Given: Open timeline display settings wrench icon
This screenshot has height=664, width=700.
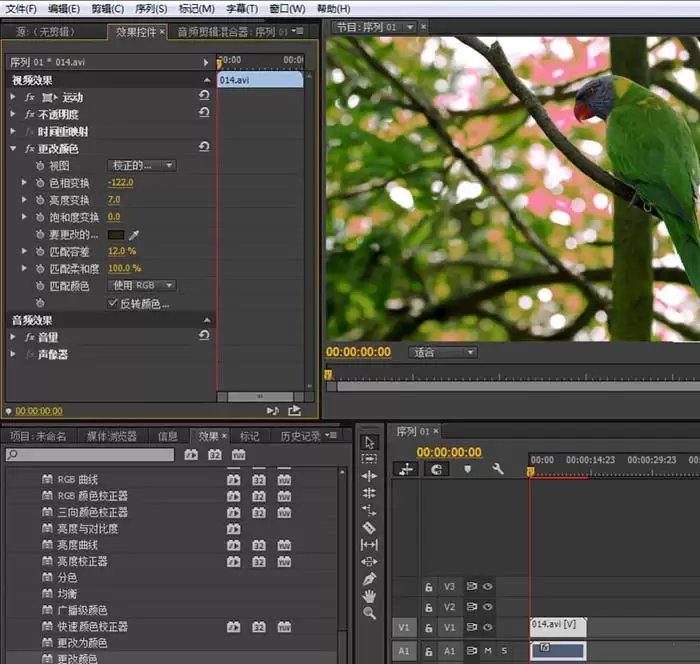Looking at the screenshot, I should click(497, 469).
